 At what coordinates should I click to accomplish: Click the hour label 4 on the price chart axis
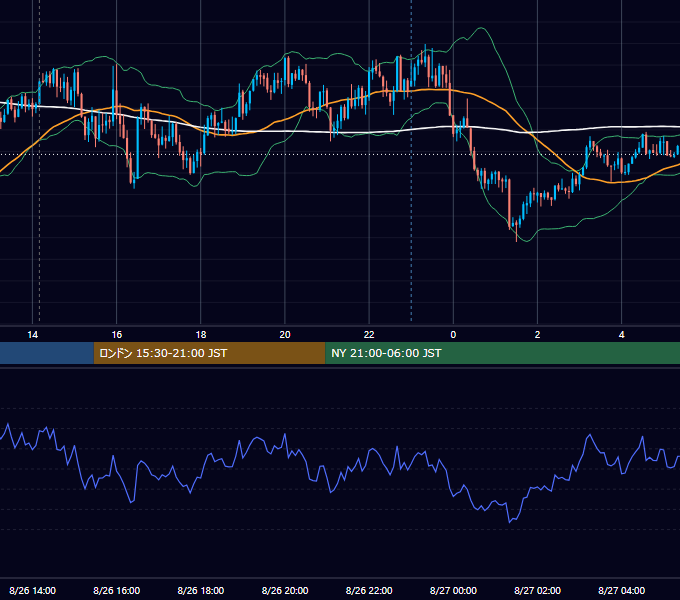[621, 335]
